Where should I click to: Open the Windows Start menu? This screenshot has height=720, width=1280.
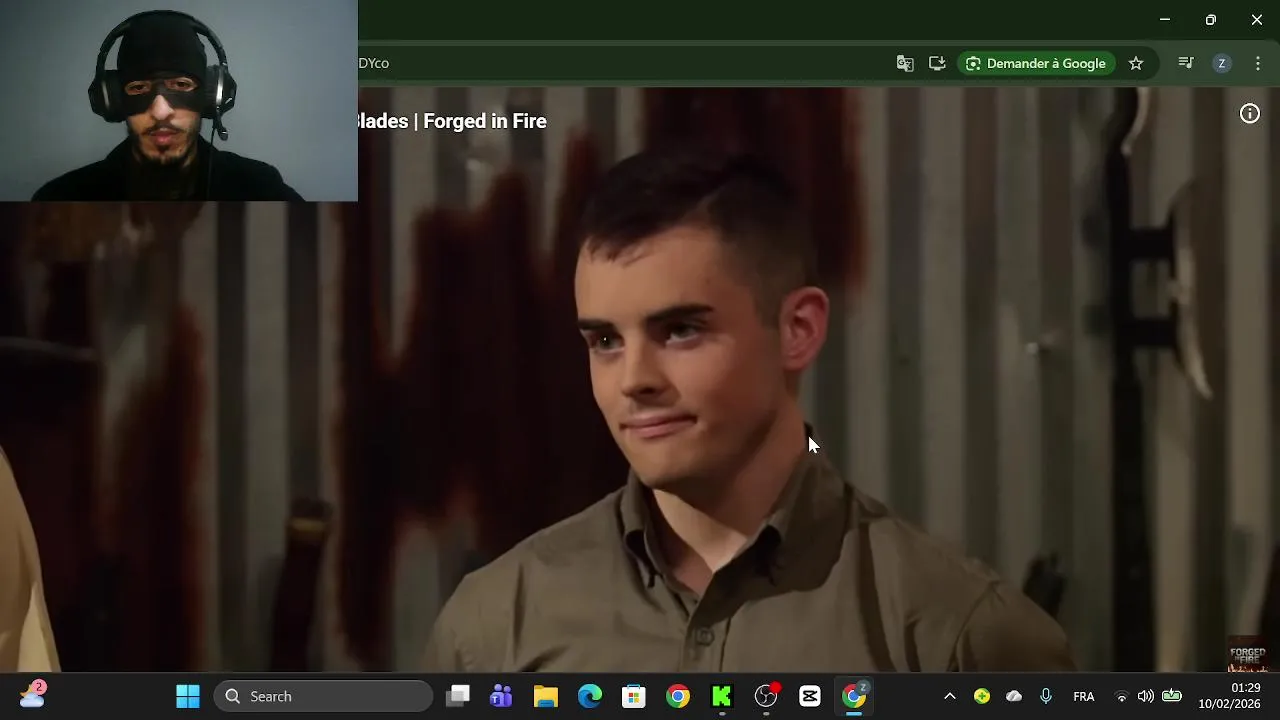pos(188,696)
